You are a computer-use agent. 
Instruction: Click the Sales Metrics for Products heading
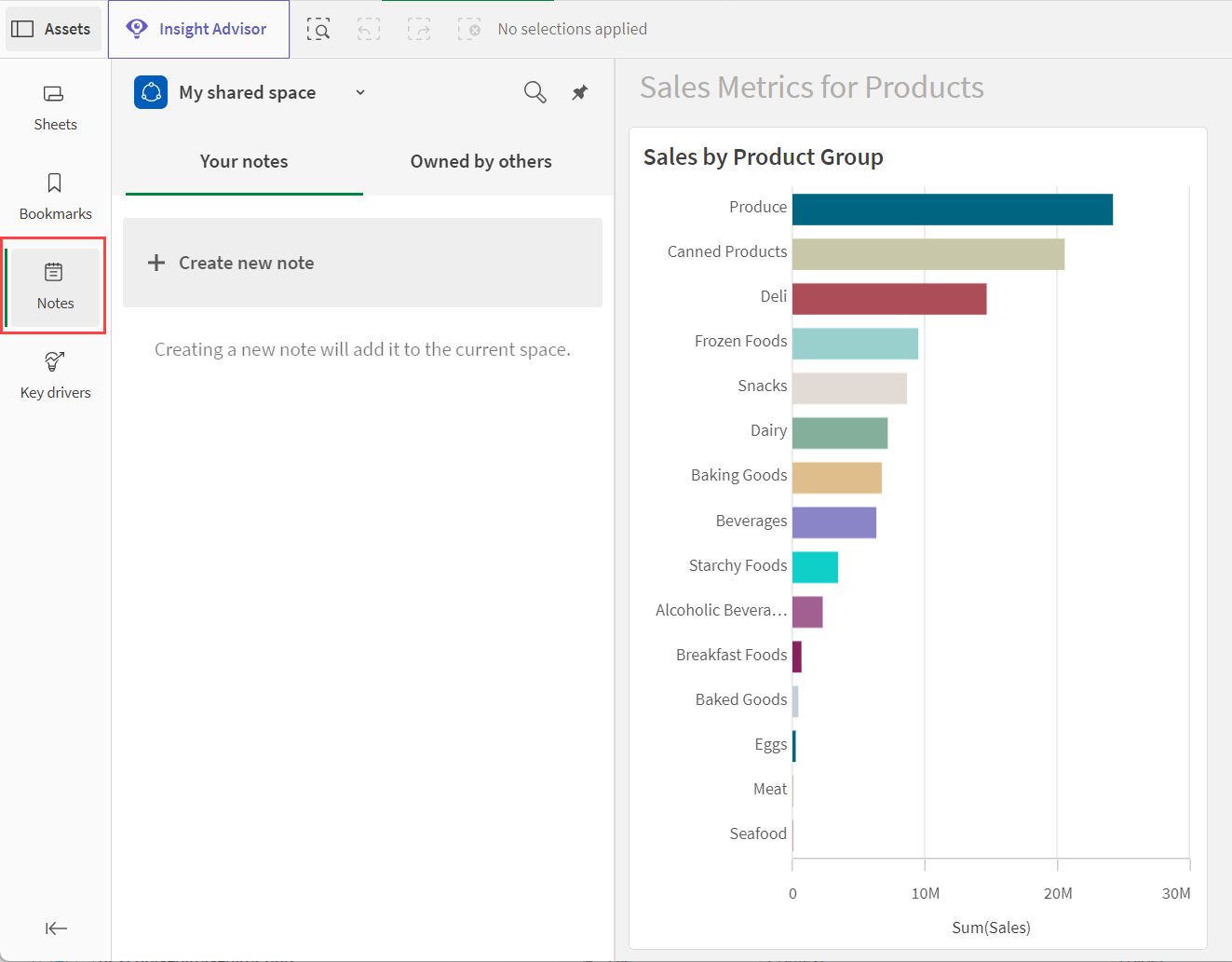[x=811, y=87]
